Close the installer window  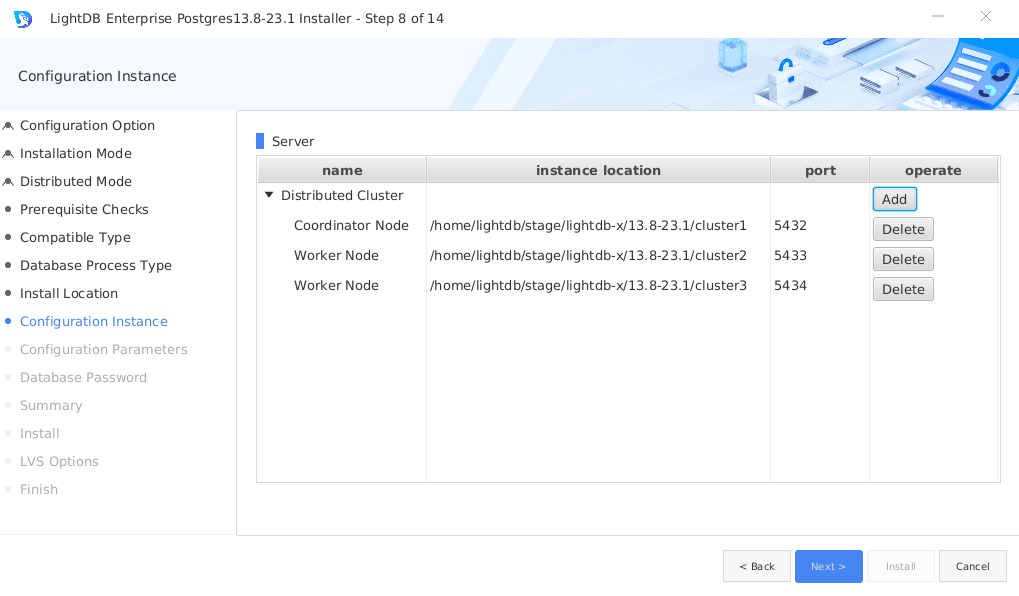pyautogui.click(x=986, y=16)
